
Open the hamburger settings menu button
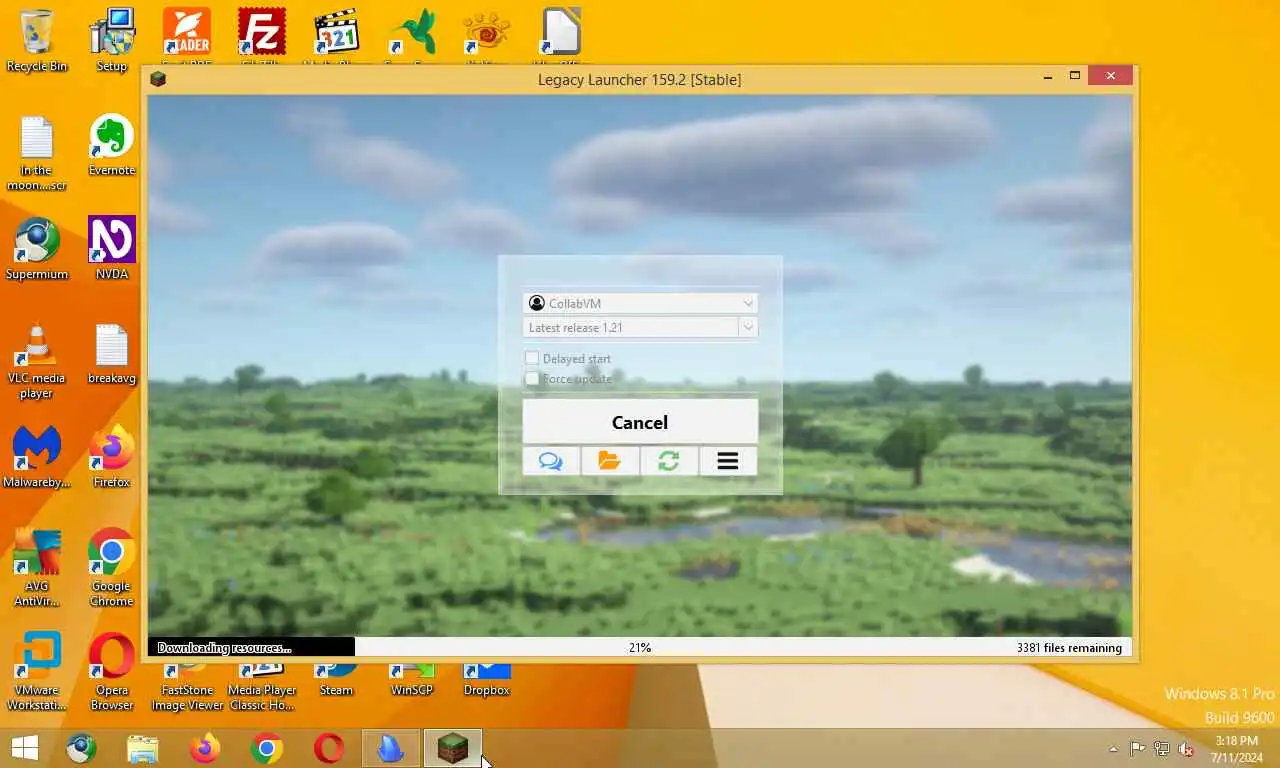[728, 461]
